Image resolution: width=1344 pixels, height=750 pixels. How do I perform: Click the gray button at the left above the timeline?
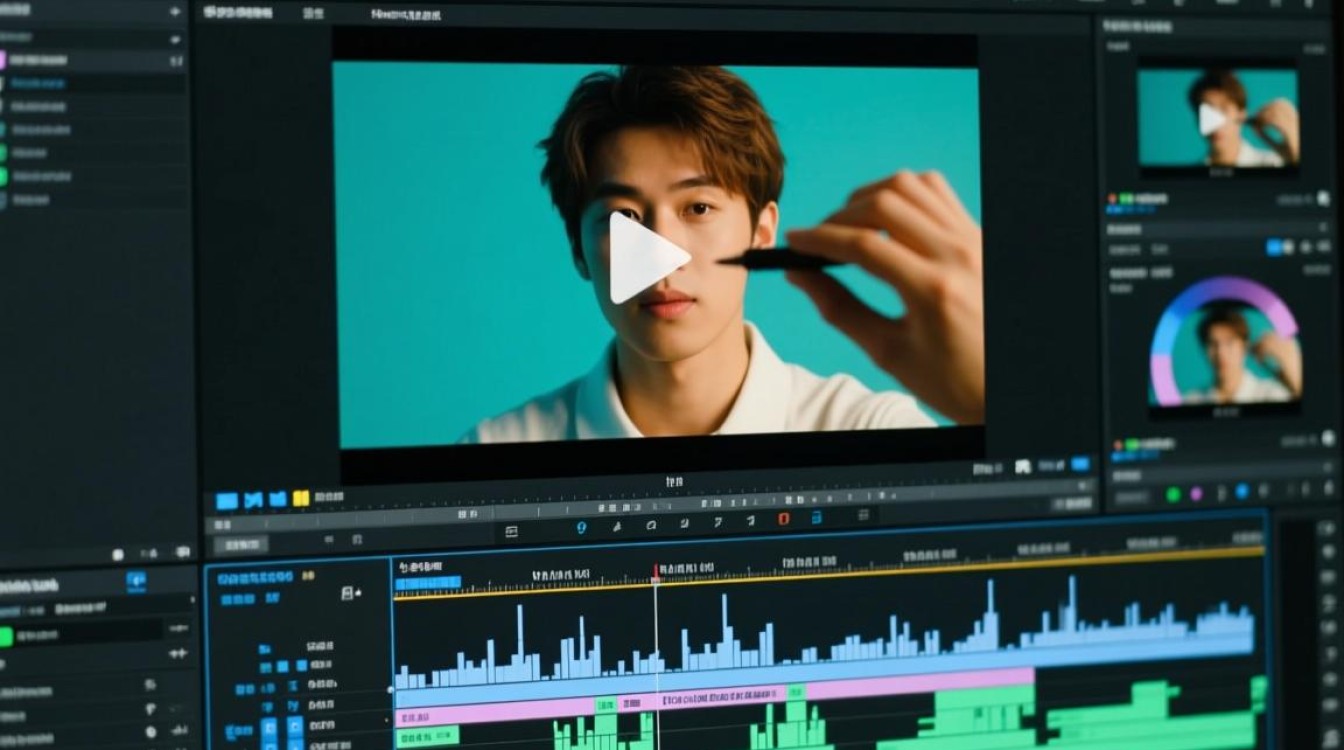click(x=241, y=545)
